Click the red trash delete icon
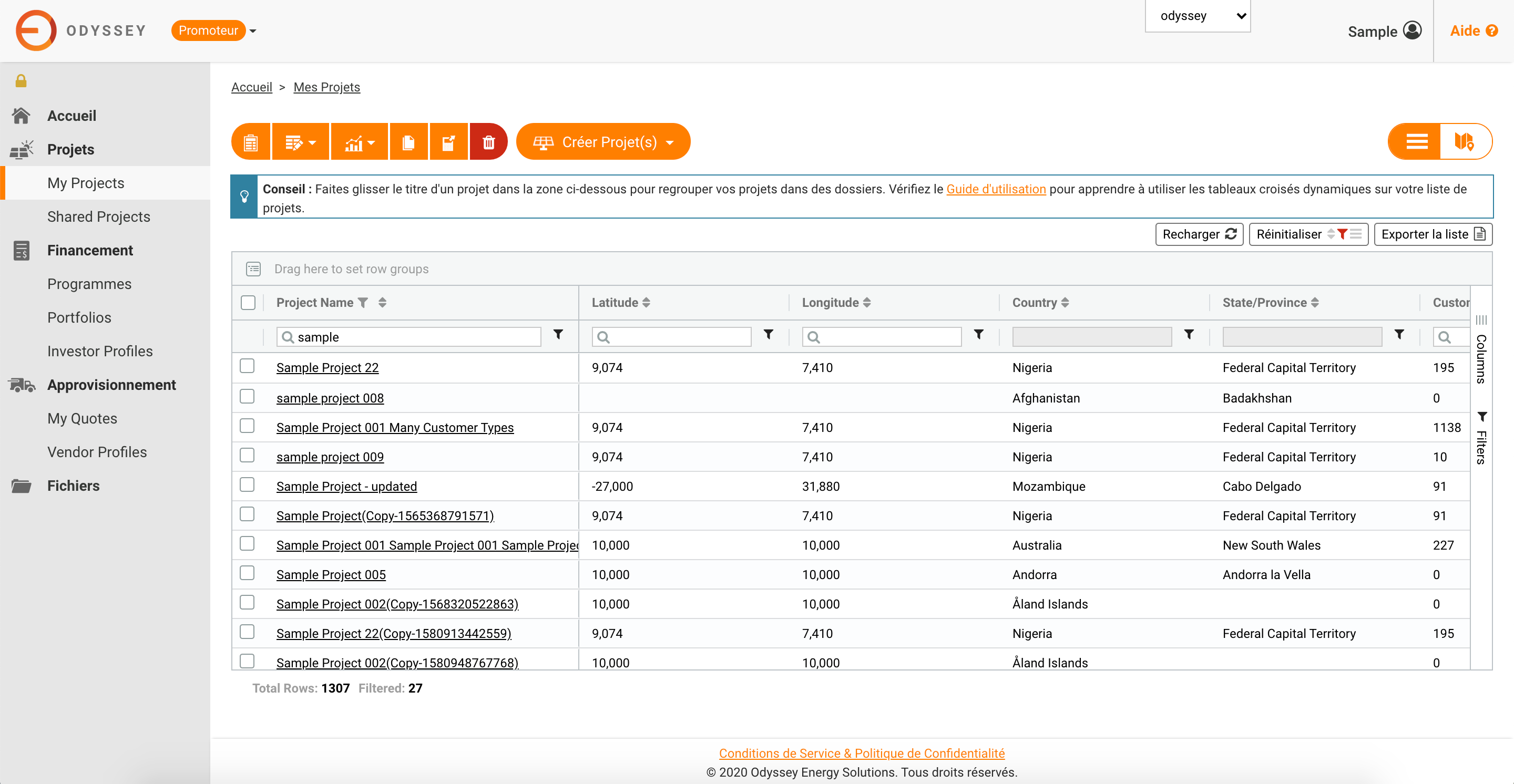Image resolution: width=1514 pixels, height=784 pixels. point(488,142)
